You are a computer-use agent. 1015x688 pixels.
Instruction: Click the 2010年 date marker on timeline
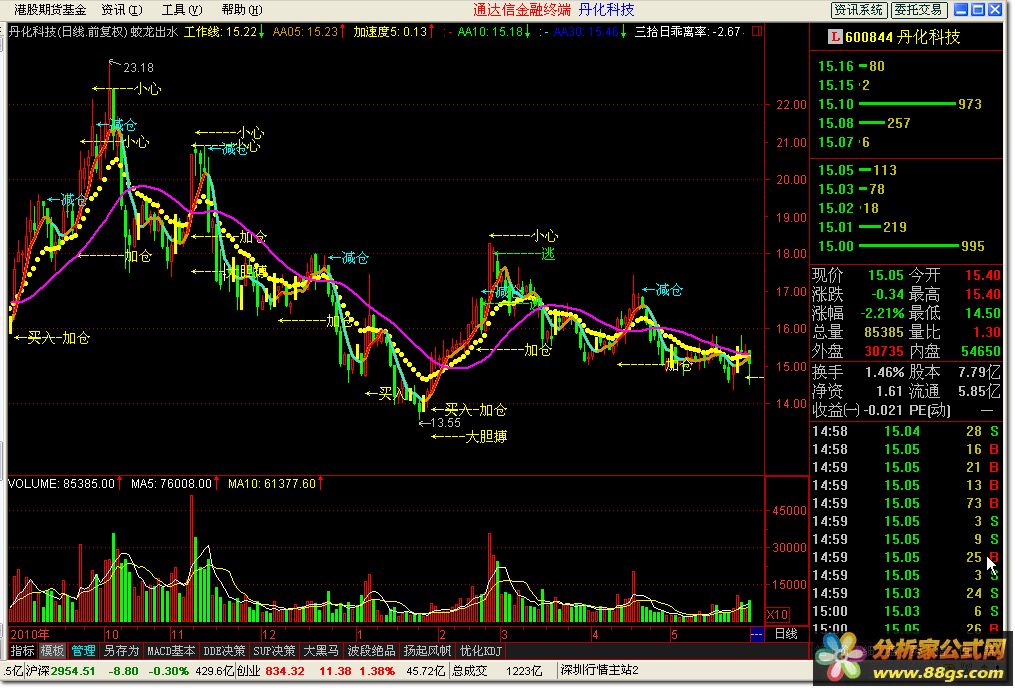pyautogui.click(x=30, y=635)
